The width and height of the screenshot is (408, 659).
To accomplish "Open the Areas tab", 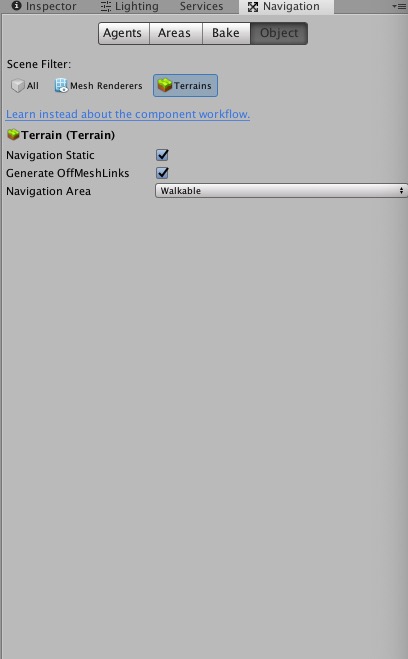I will coord(176,33).
